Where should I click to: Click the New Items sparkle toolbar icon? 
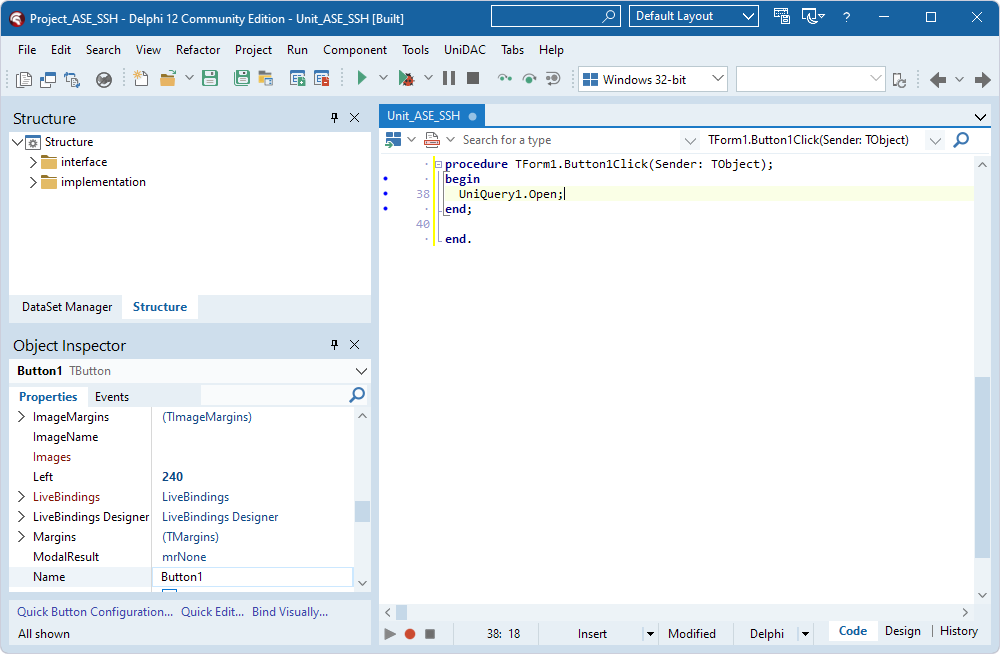click(140, 78)
